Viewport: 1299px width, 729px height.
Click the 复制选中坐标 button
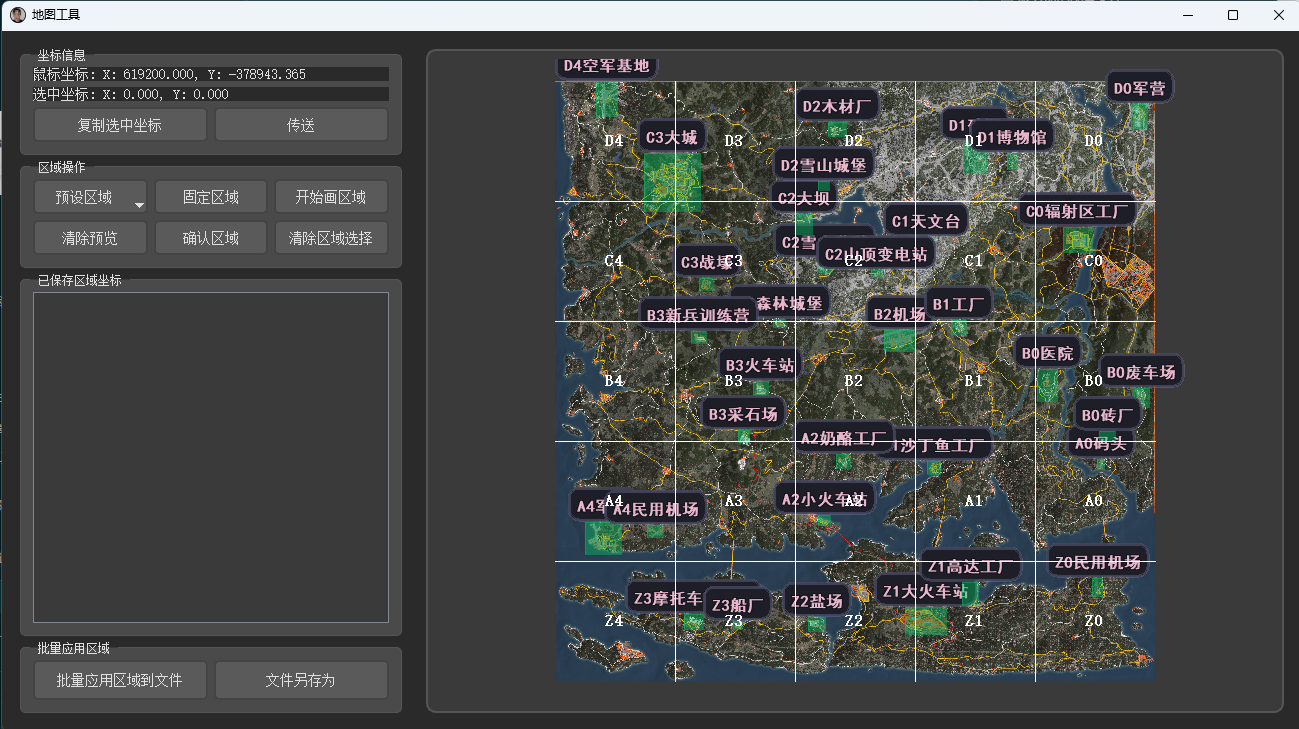(x=120, y=125)
